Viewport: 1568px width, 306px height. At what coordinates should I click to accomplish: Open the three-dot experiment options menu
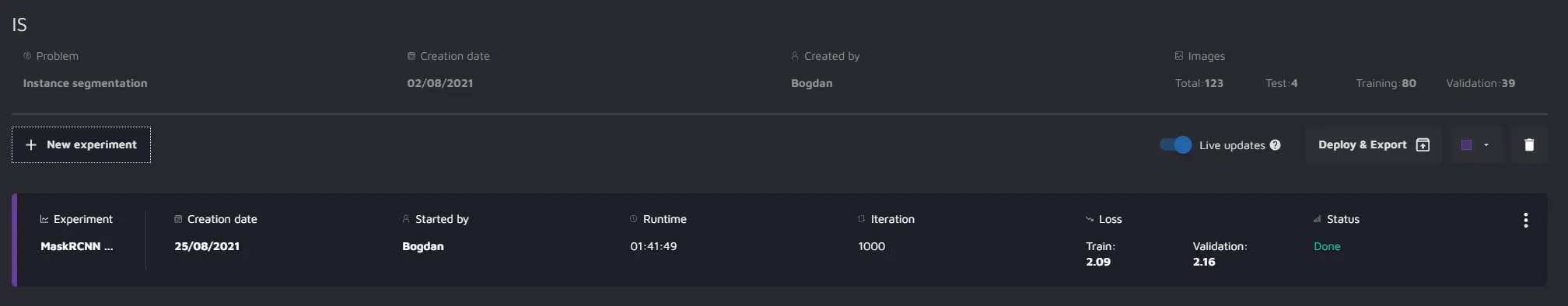1525,221
